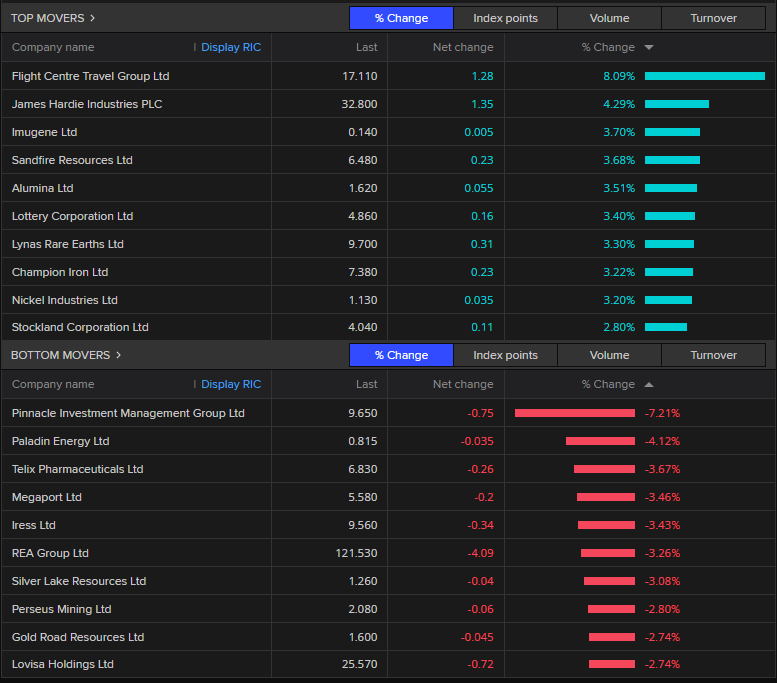
Task: Open James Hardie Industries PLC row
Action: click(x=388, y=104)
